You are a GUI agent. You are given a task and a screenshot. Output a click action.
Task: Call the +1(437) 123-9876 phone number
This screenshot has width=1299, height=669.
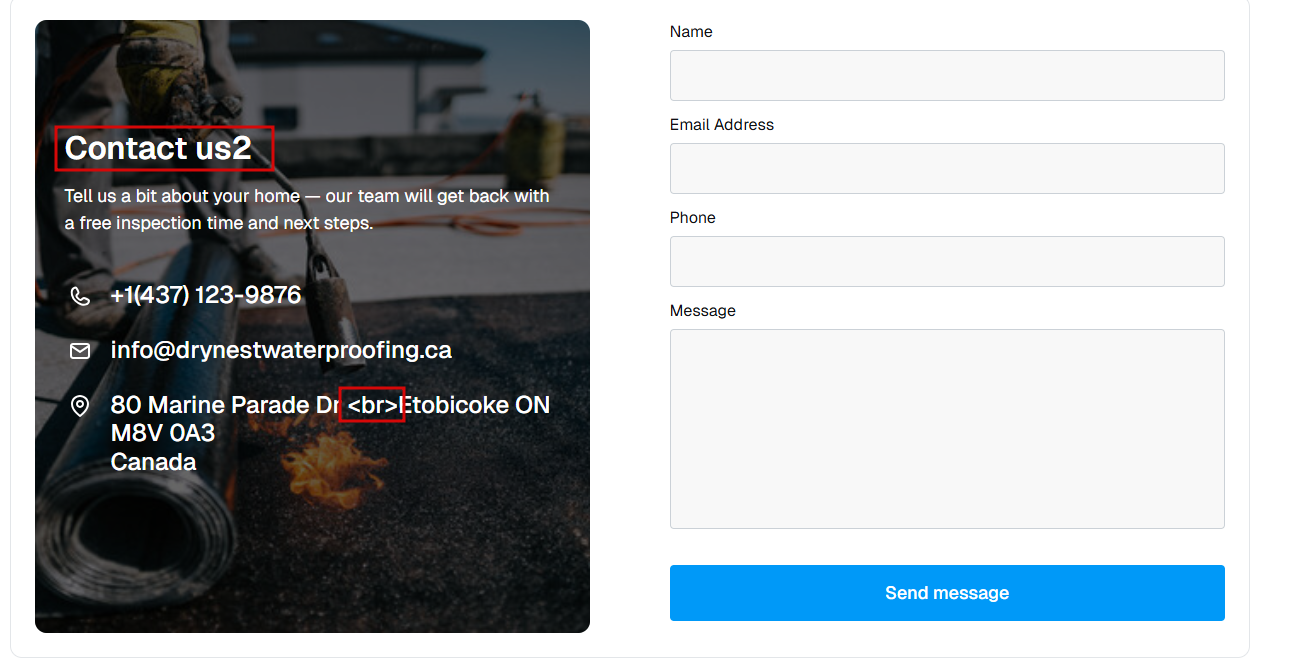pyautogui.click(x=206, y=296)
